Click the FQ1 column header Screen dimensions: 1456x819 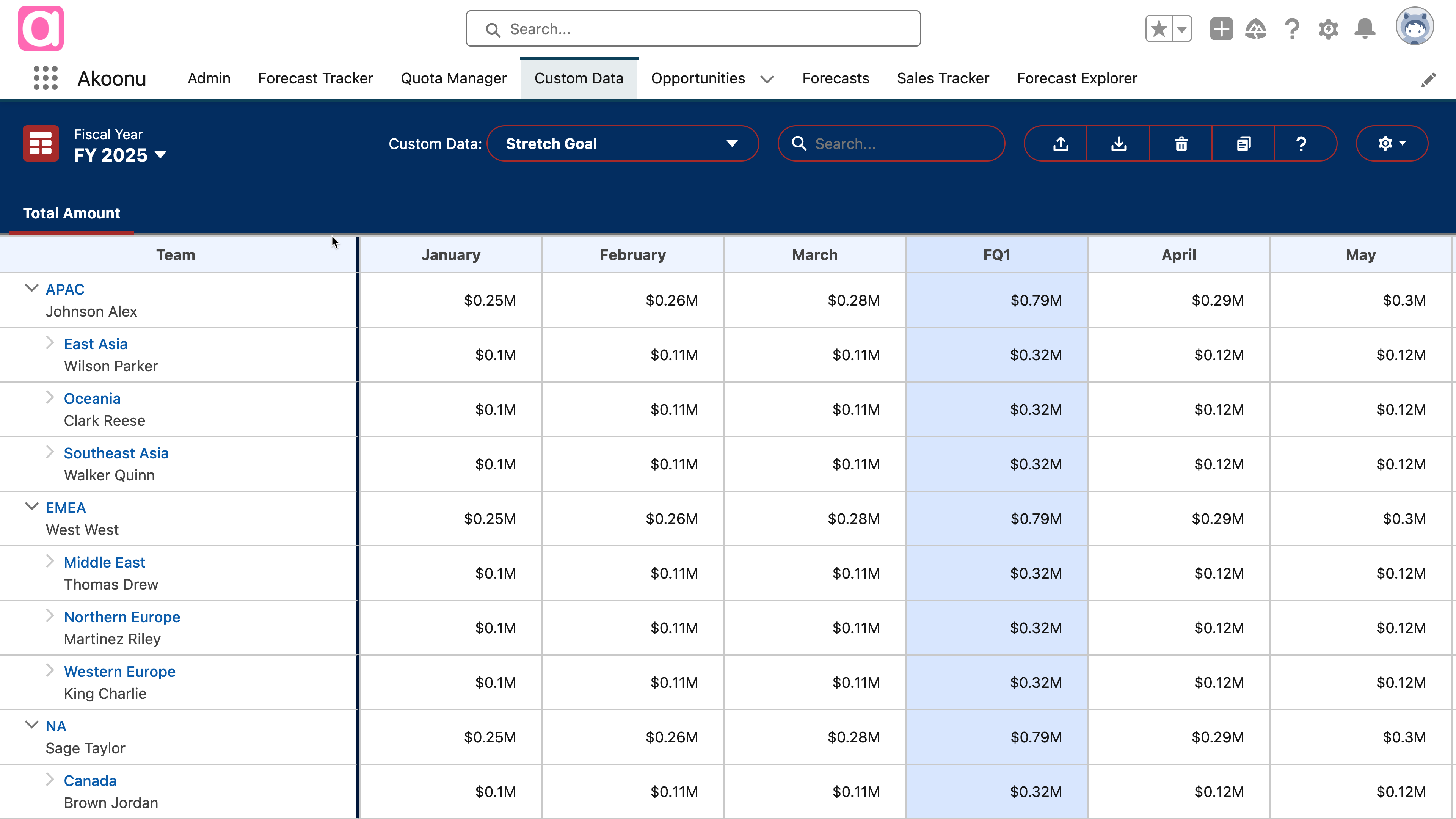pos(996,255)
